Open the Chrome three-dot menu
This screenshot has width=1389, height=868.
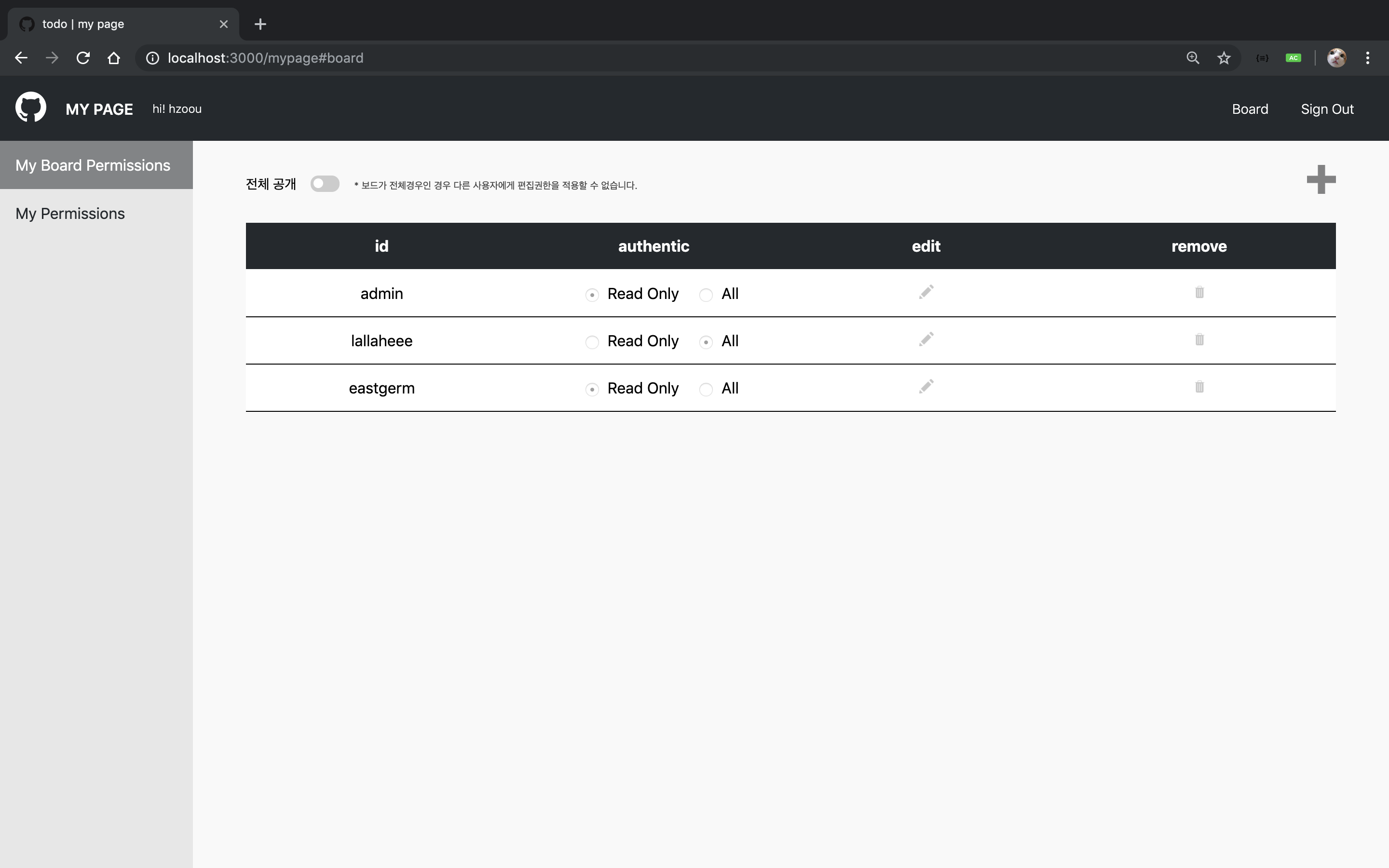1368,58
